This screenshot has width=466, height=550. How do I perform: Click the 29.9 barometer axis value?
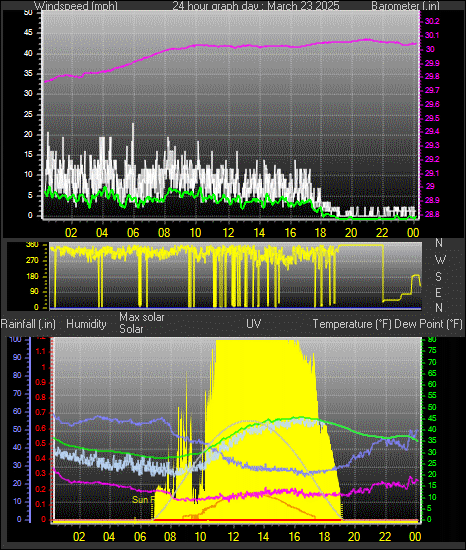[432, 63]
